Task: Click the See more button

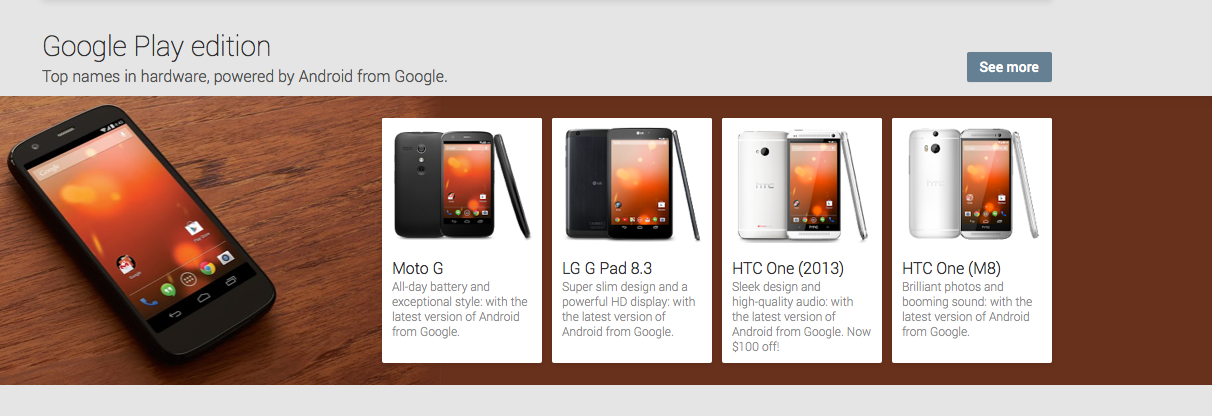Action: pos(1009,67)
